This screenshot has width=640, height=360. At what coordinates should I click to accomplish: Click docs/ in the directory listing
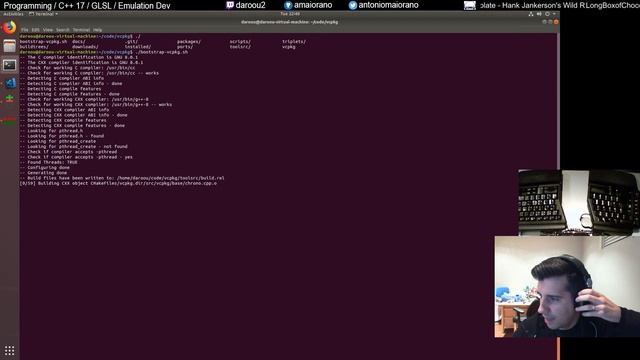[x=78, y=42]
